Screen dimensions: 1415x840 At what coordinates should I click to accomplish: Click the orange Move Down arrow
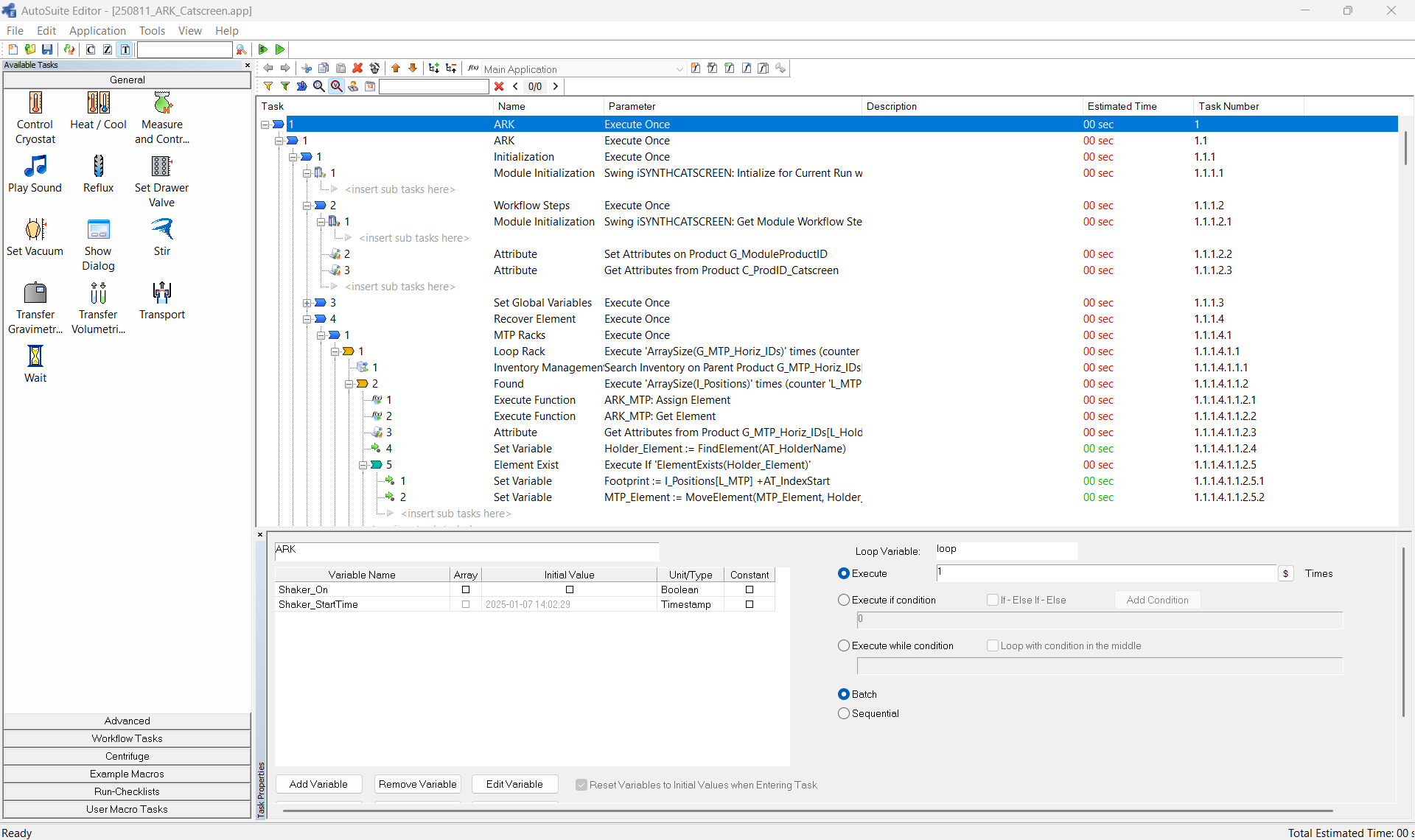[413, 69]
